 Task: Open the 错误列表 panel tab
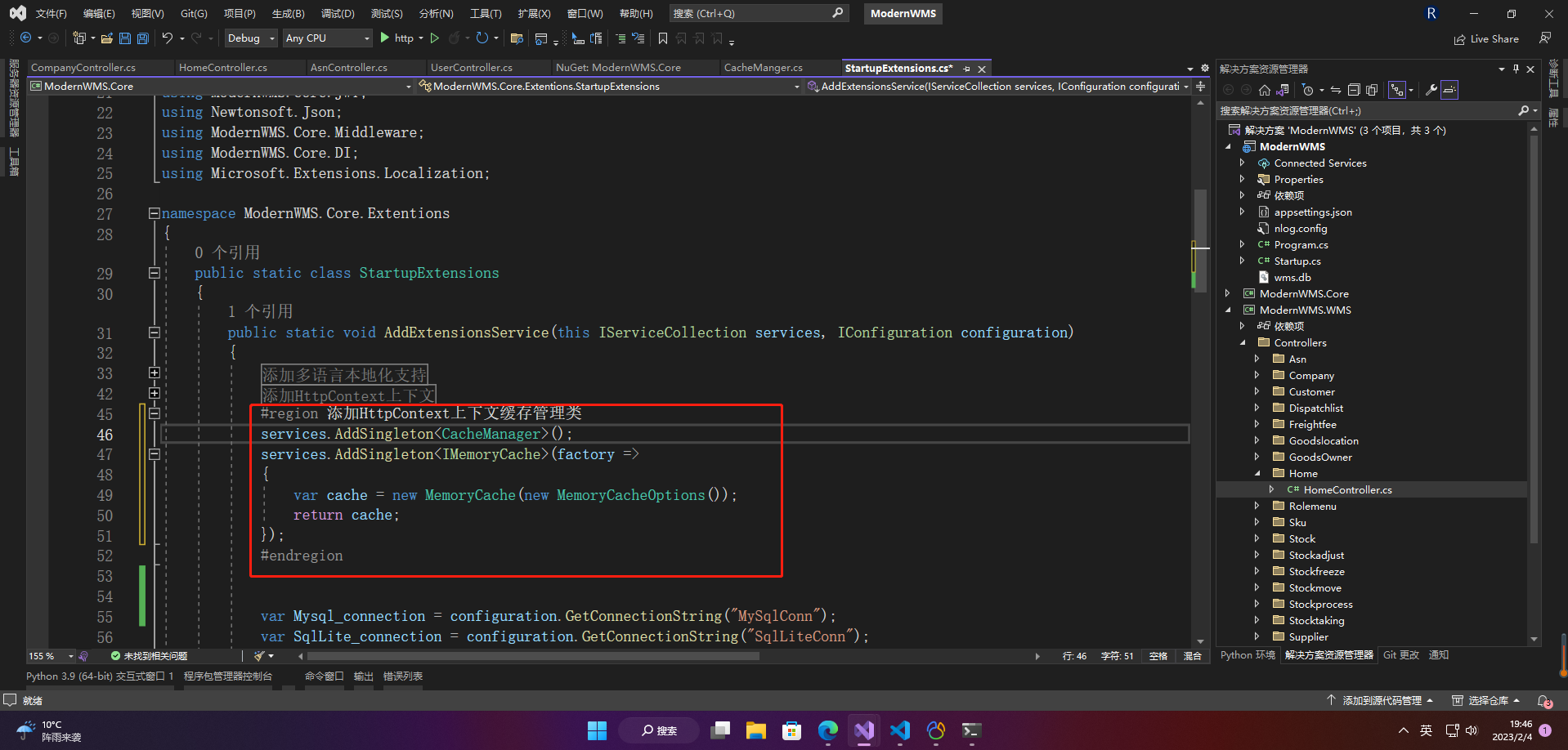point(403,676)
